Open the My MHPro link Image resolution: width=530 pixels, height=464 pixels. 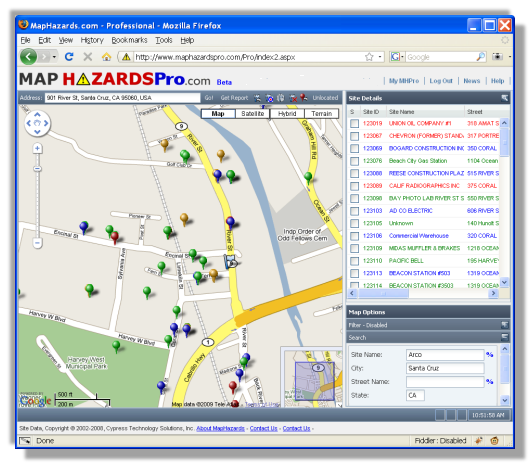pyautogui.click(x=404, y=81)
